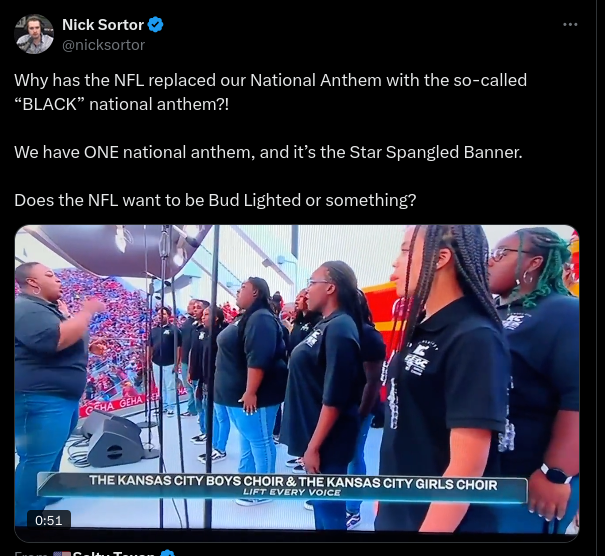Click the verified badge next to Salty Texan
Image resolution: width=605 pixels, height=556 pixels.
168,553
